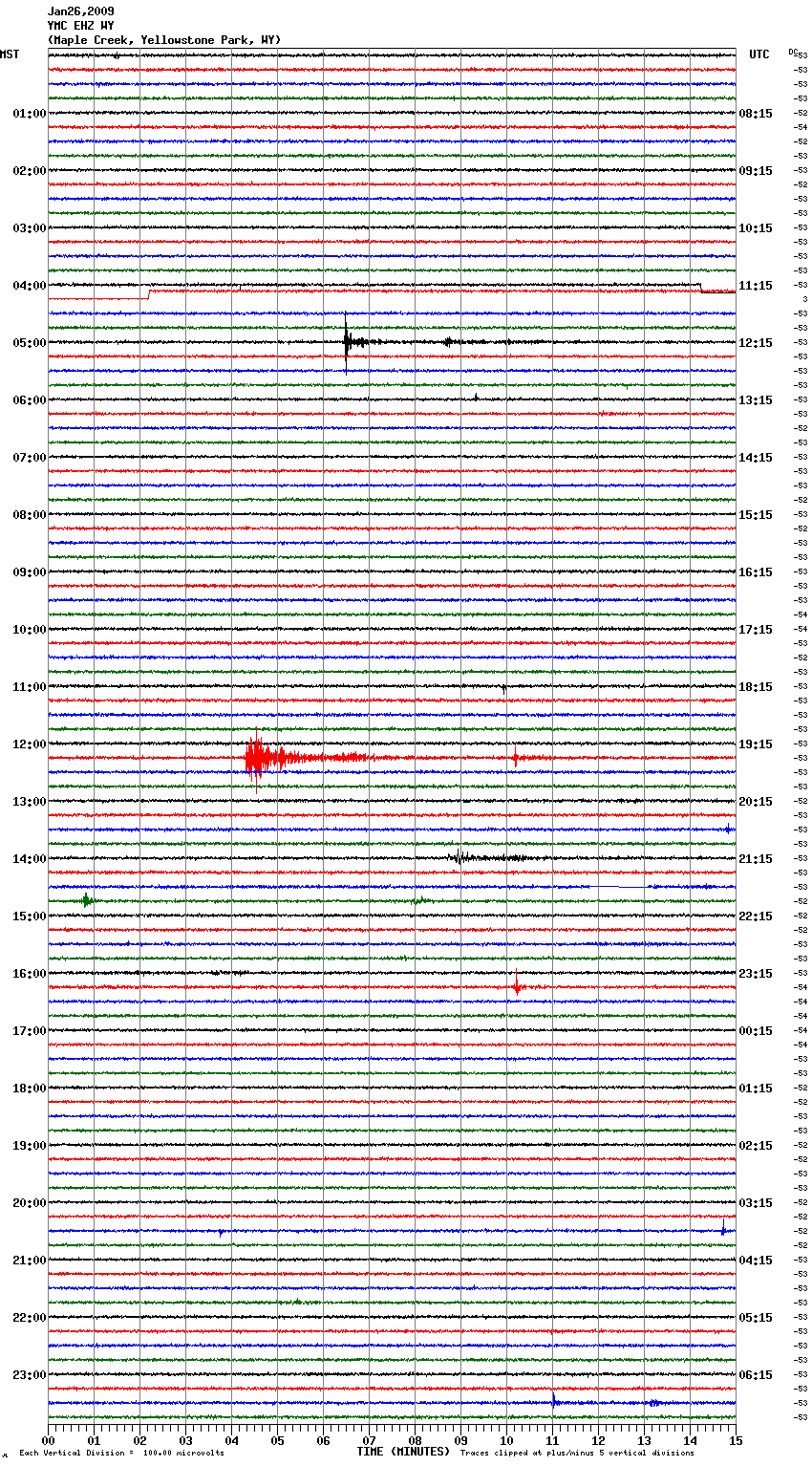Click the blue spike near minute 11, last hour
The height and width of the screenshot is (1466, 812).
pos(553,1401)
